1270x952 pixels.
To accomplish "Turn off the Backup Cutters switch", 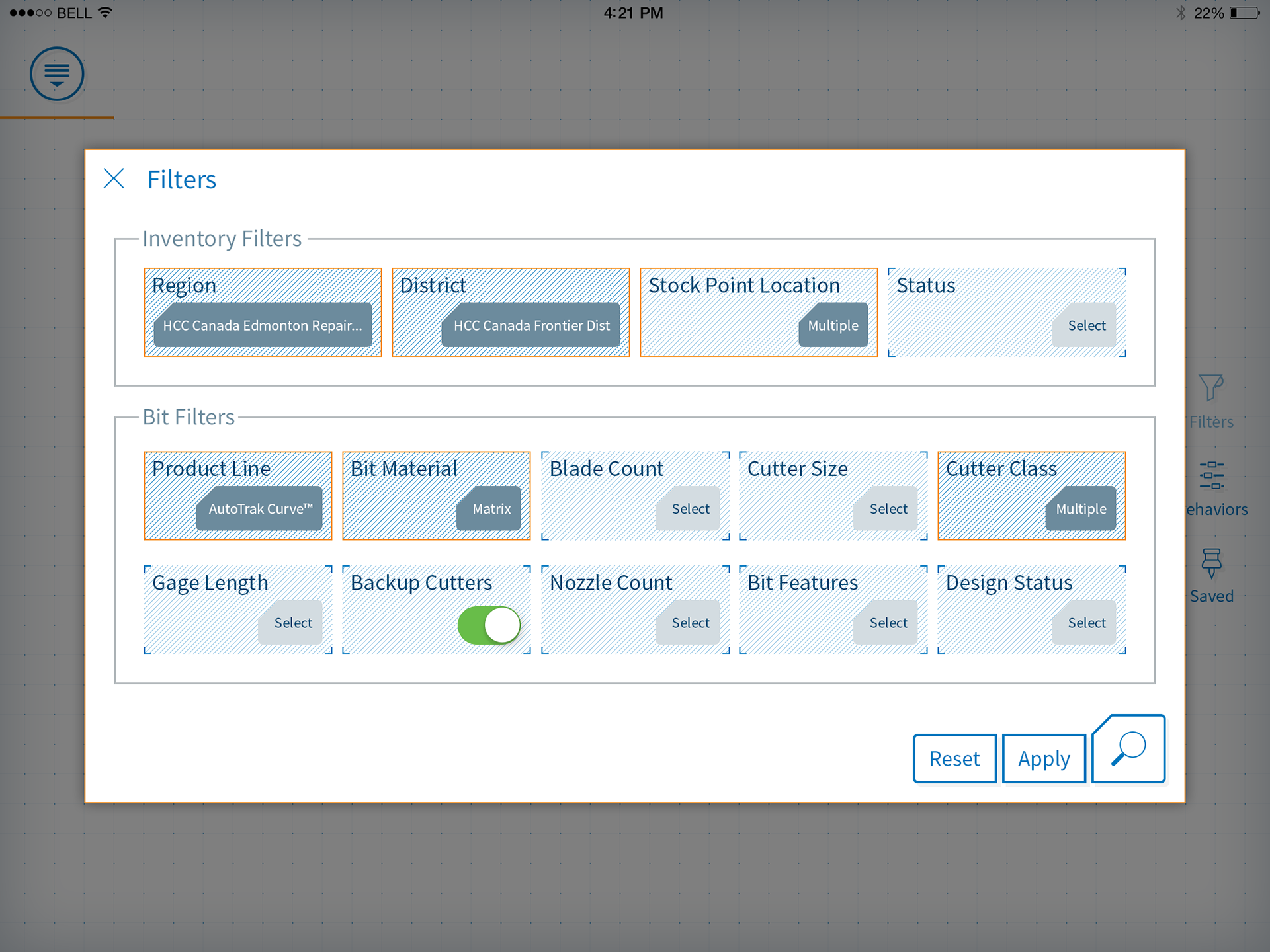I will point(489,625).
